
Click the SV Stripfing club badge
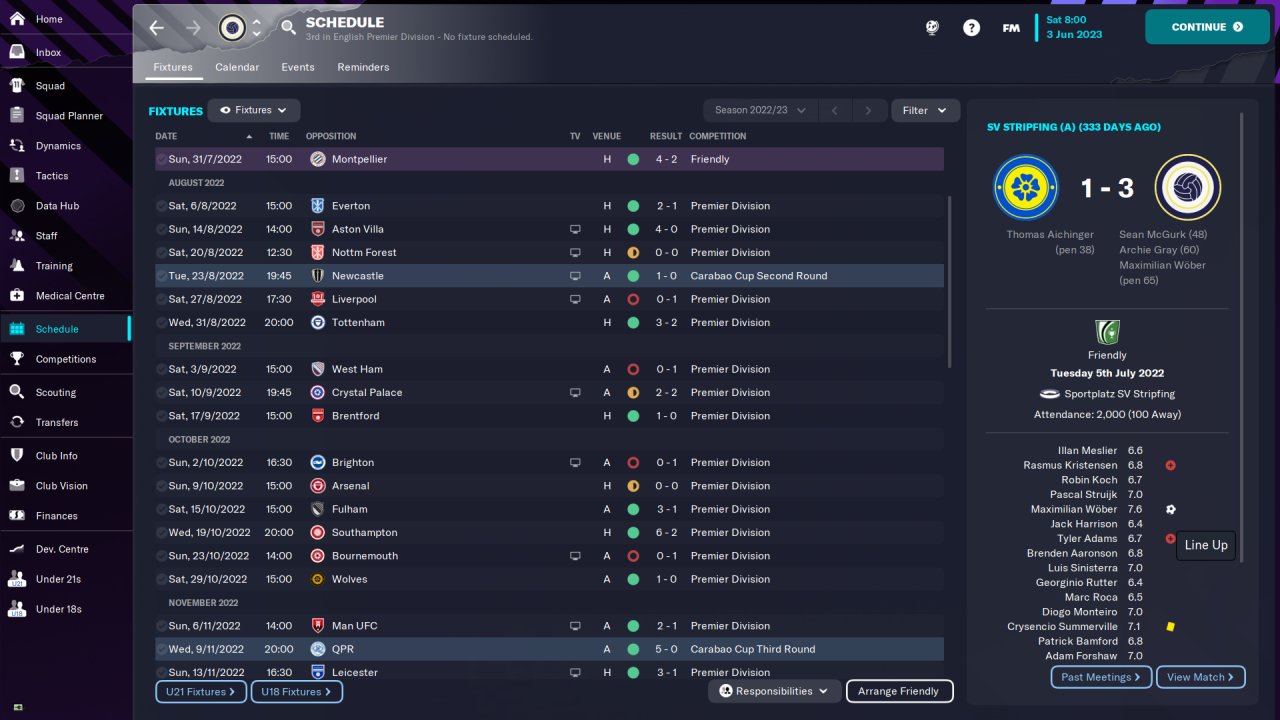click(1026, 188)
